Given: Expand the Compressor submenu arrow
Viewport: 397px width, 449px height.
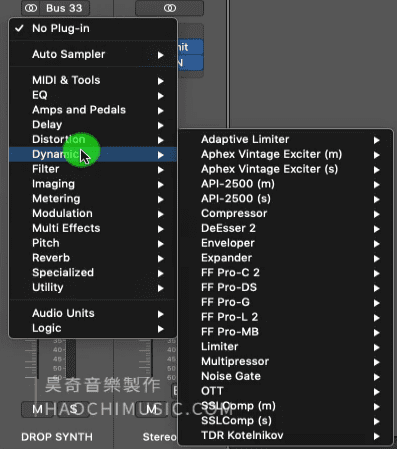Looking at the screenshot, I should click(377, 214).
